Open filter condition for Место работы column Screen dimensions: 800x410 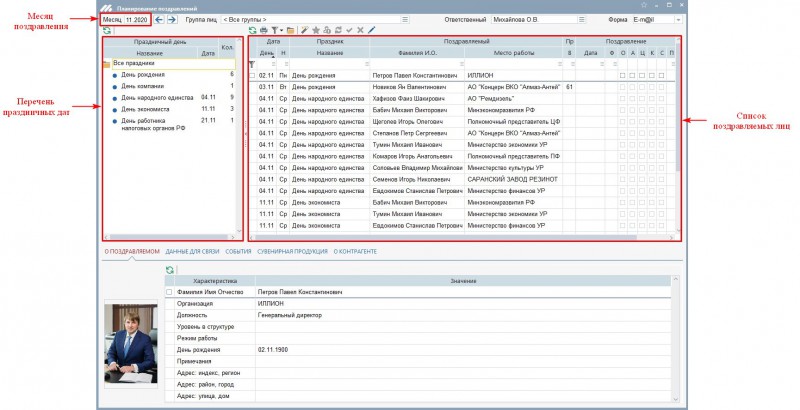pos(560,64)
